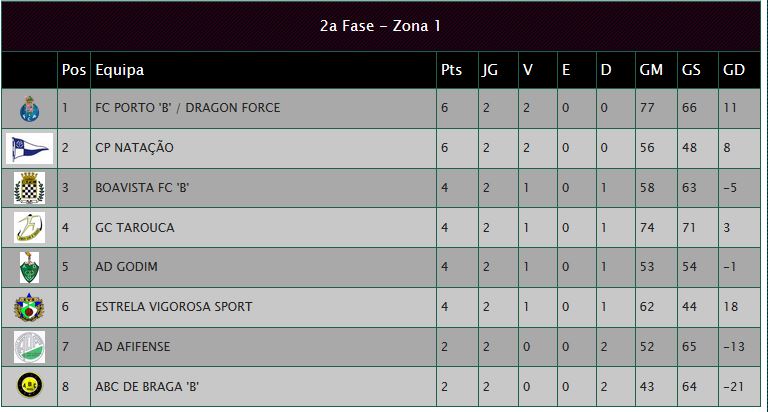Select the GD column header
The width and height of the screenshot is (768, 412).
734,70
